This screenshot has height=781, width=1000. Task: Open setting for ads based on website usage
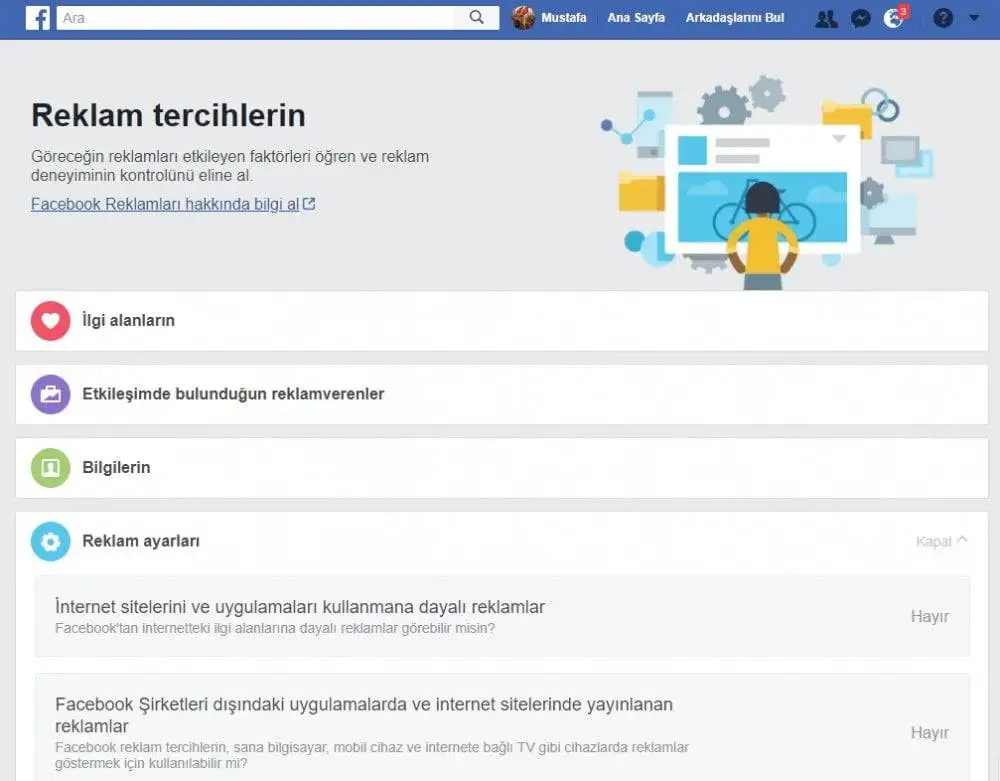(502, 616)
